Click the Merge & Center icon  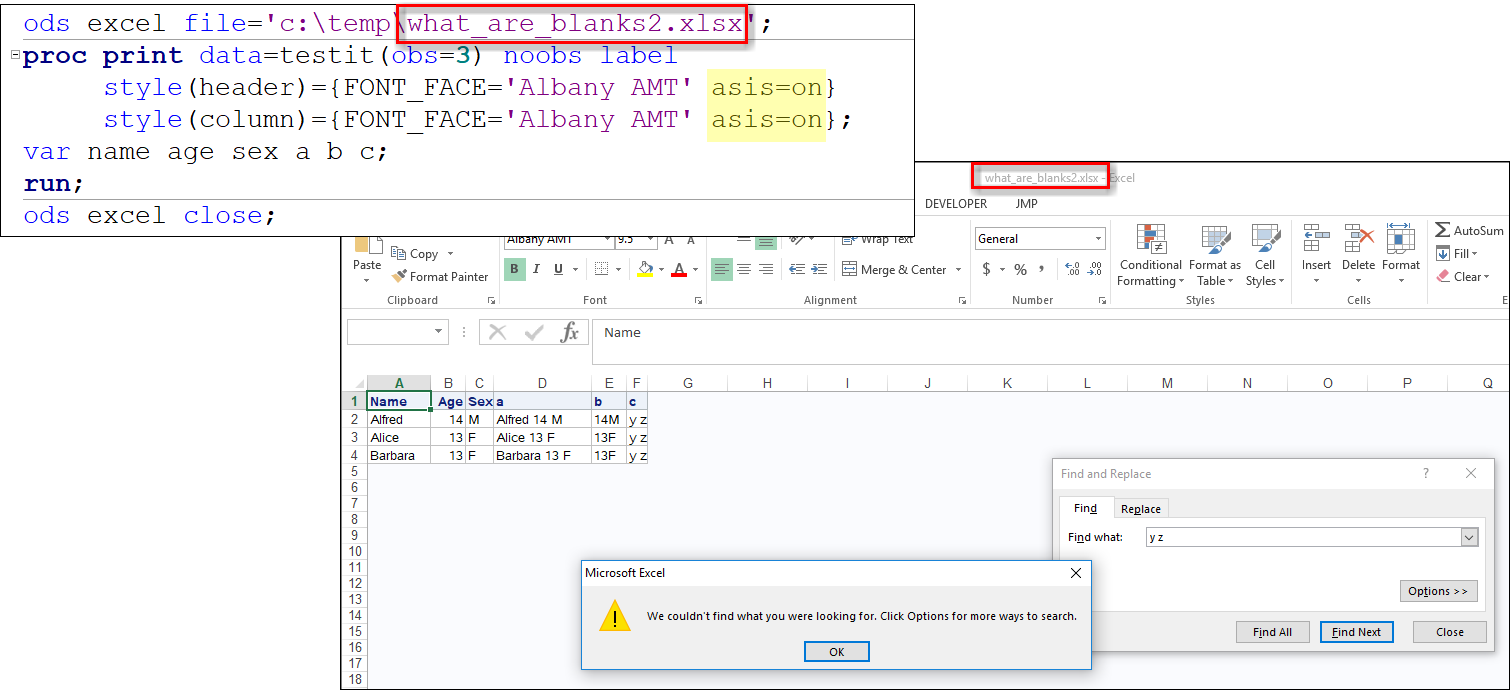(895, 270)
